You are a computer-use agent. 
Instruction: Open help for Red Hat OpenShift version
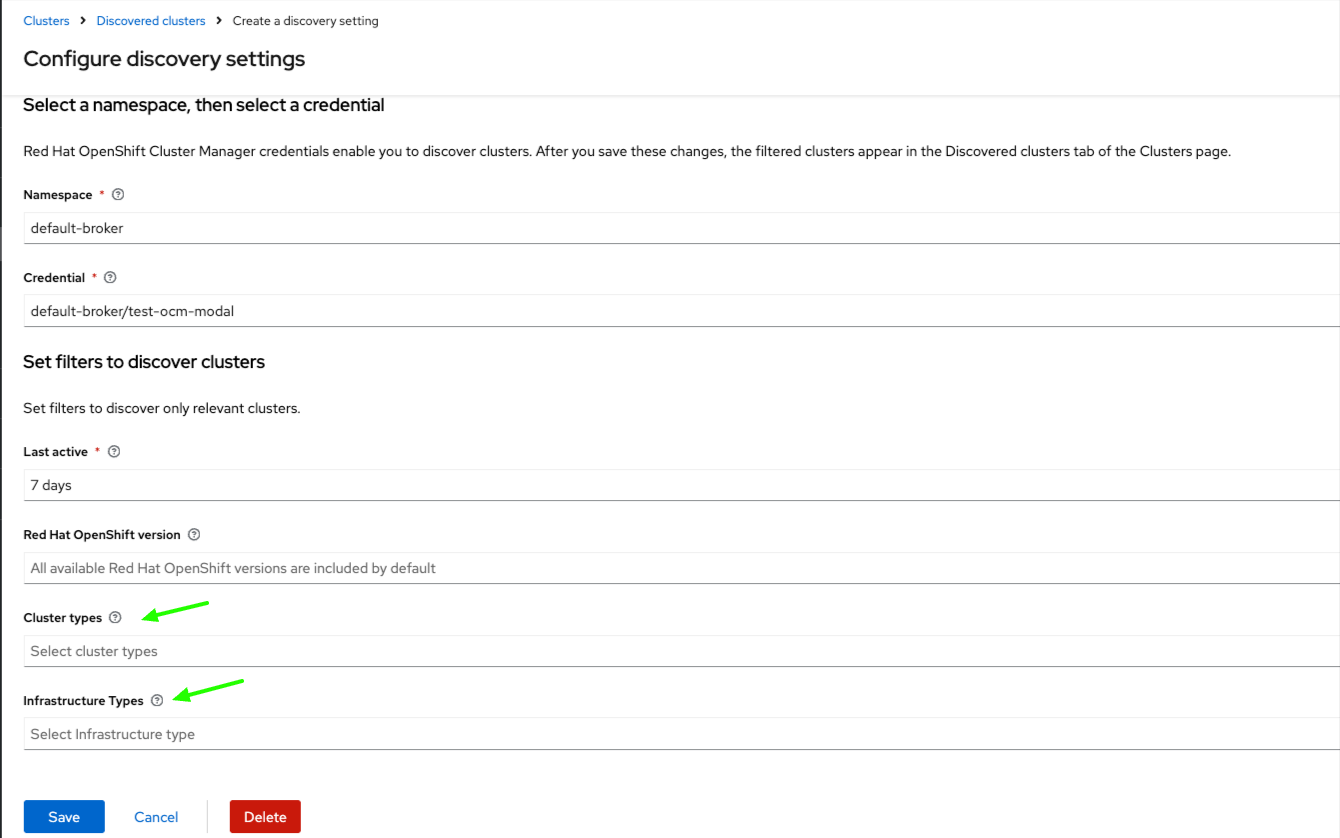click(x=194, y=535)
